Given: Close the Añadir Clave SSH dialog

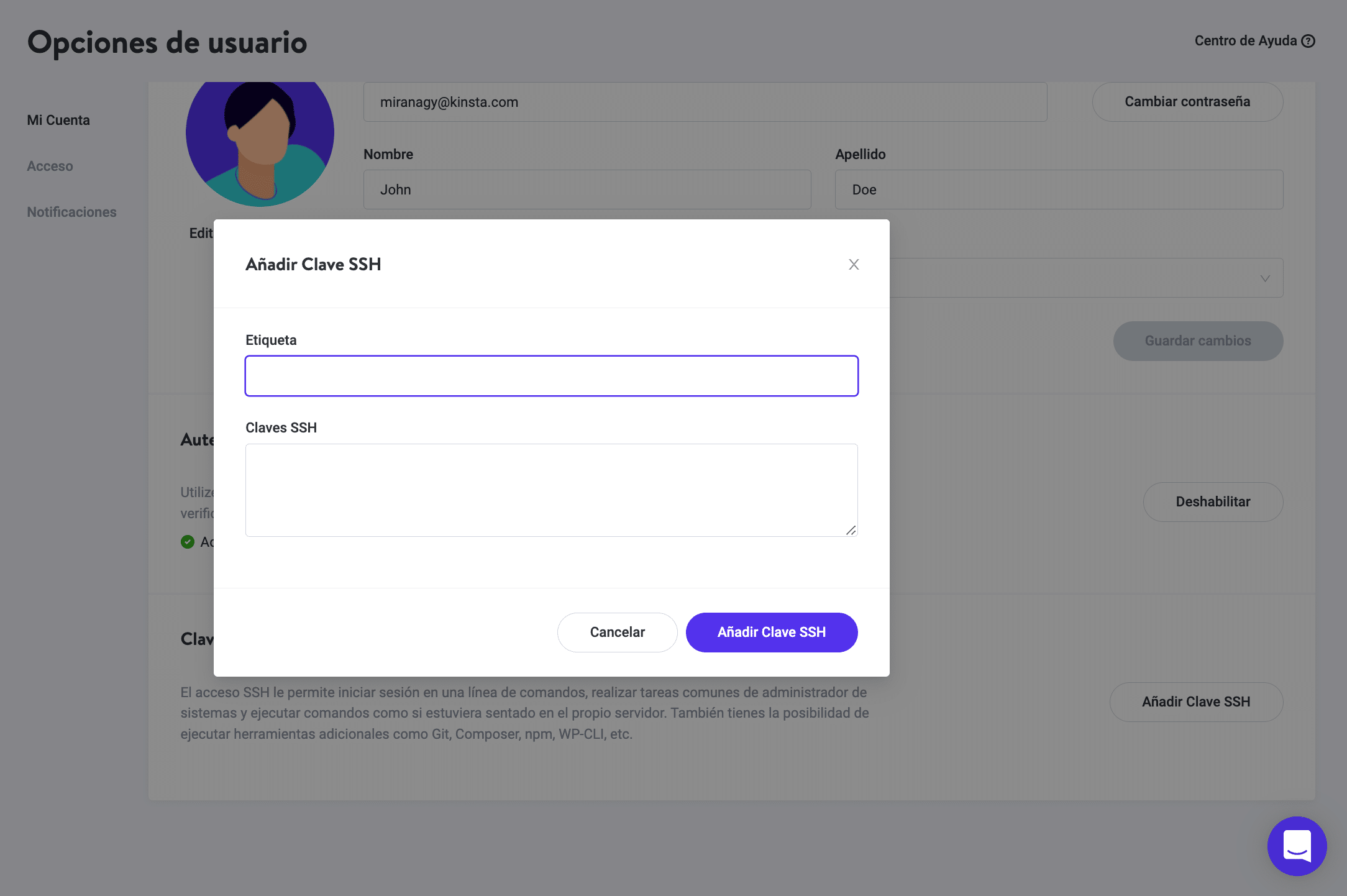Looking at the screenshot, I should [x=854, y=265].
